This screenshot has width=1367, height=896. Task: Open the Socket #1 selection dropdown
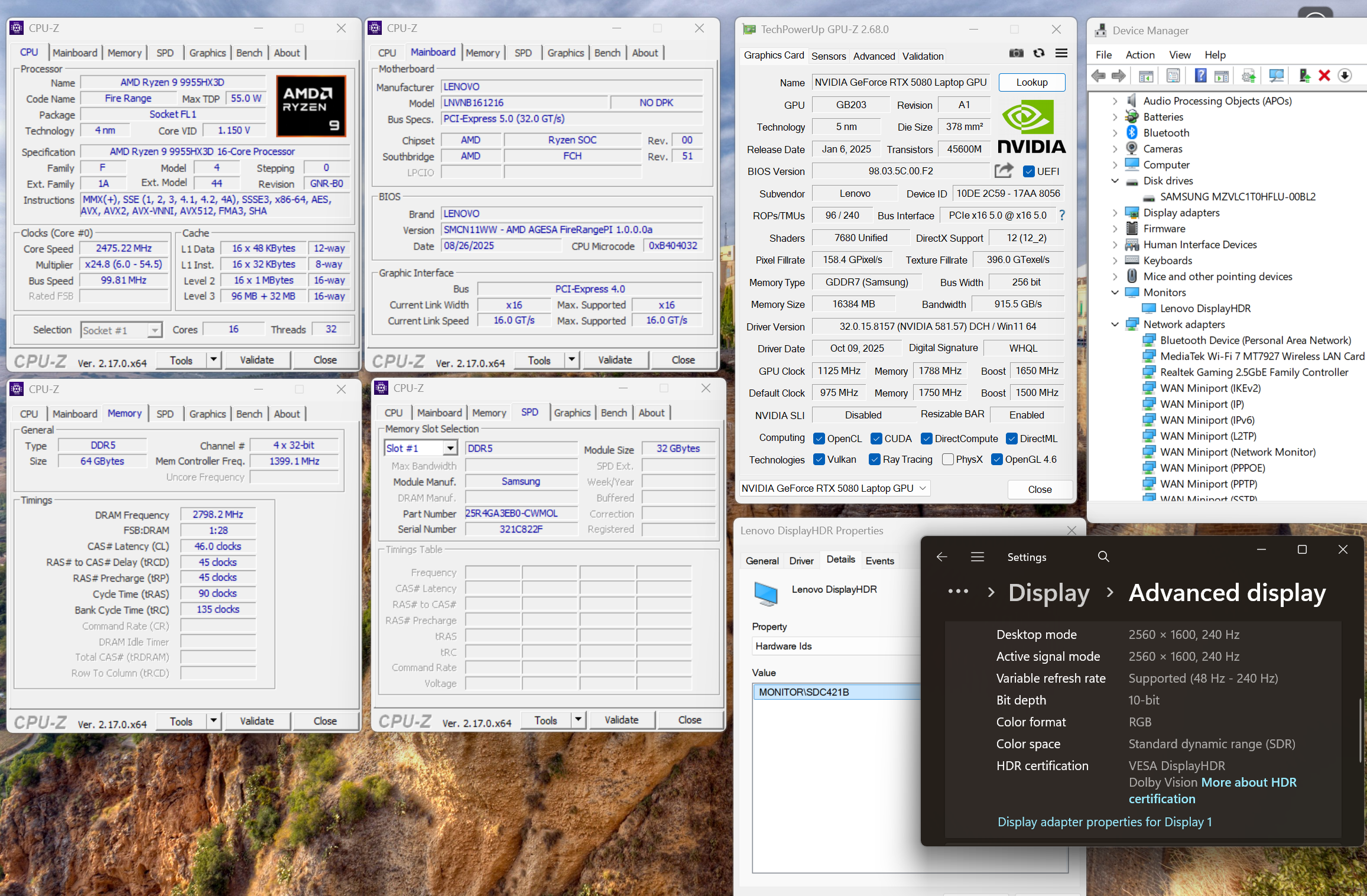coord(154,330)
